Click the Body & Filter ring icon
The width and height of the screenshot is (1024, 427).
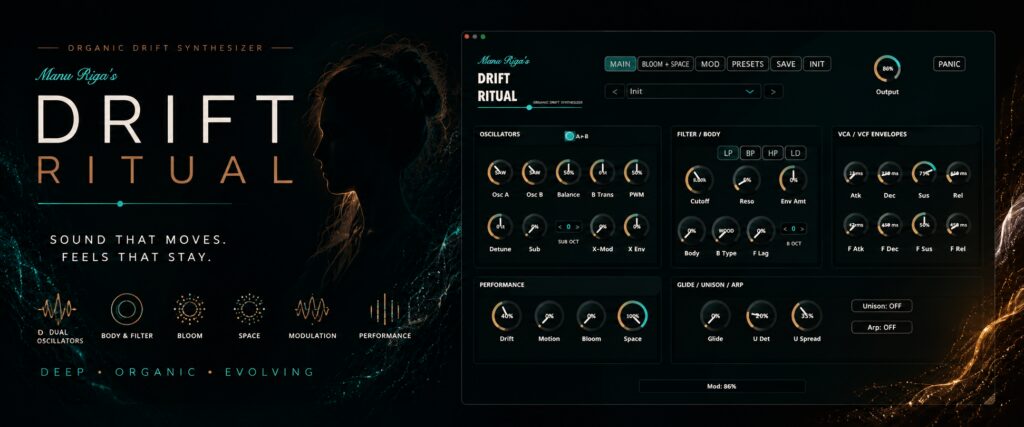(x=127, y=309)
